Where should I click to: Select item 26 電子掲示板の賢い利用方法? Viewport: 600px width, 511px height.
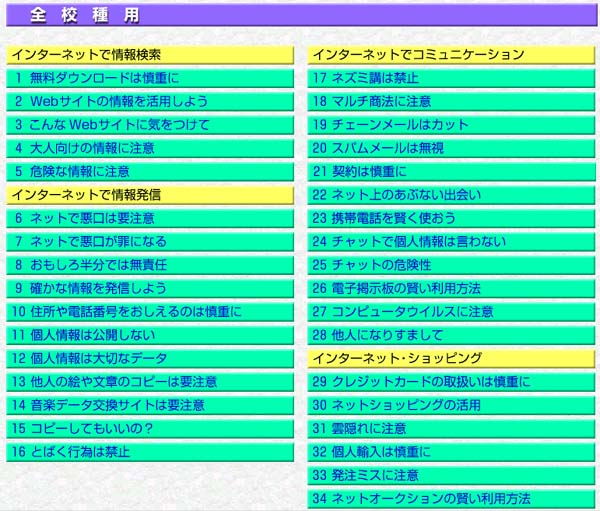(x=451, y=289)
